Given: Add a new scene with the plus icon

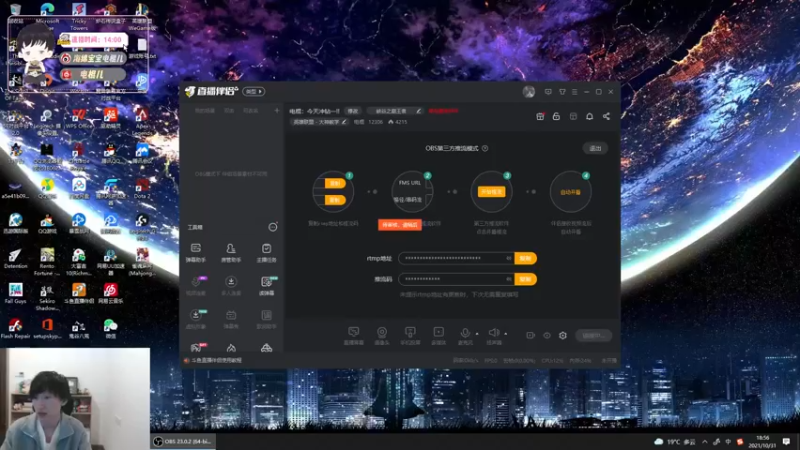Looking at the screenshot, I should pos(277,110).
